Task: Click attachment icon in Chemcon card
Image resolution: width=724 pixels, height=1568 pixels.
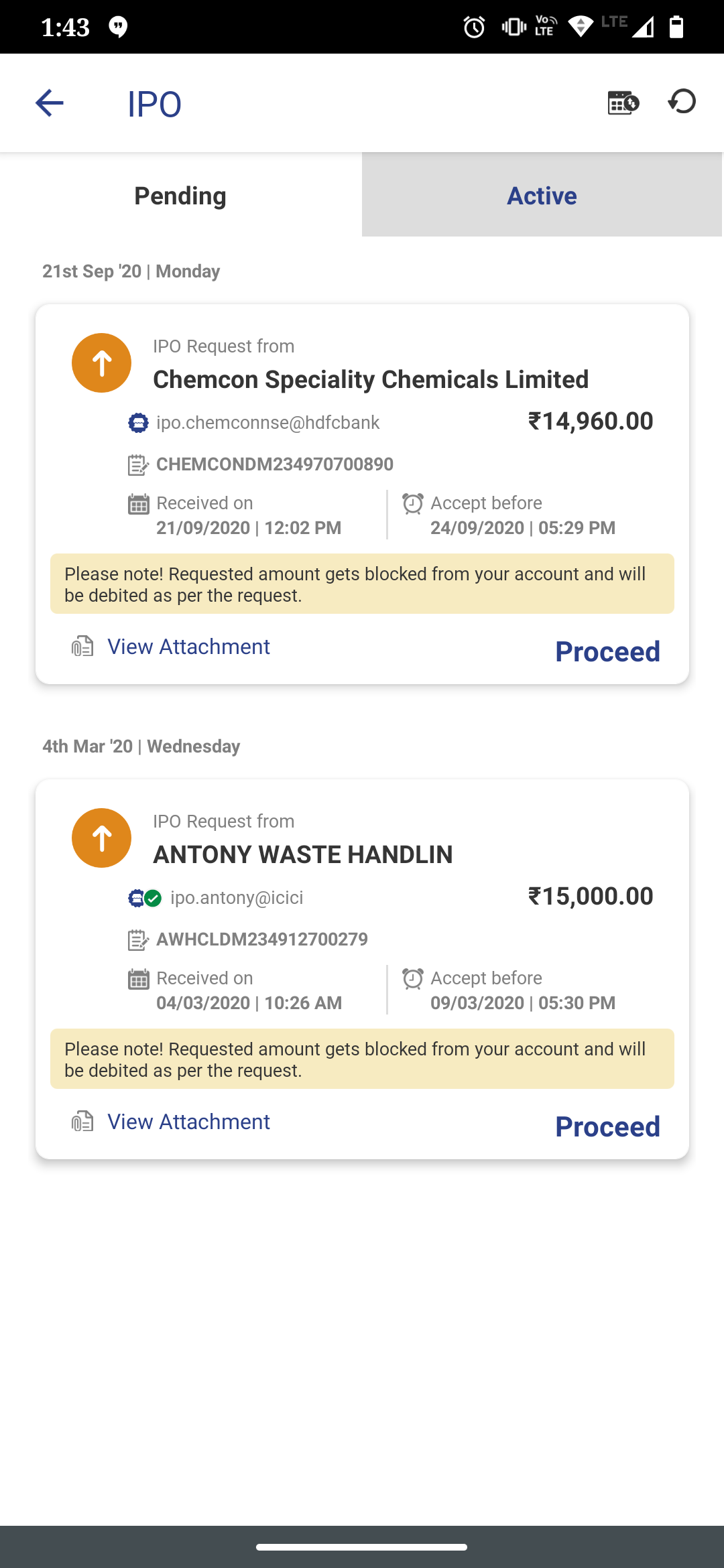Action: pyautogui.click(x=82, y=647)
